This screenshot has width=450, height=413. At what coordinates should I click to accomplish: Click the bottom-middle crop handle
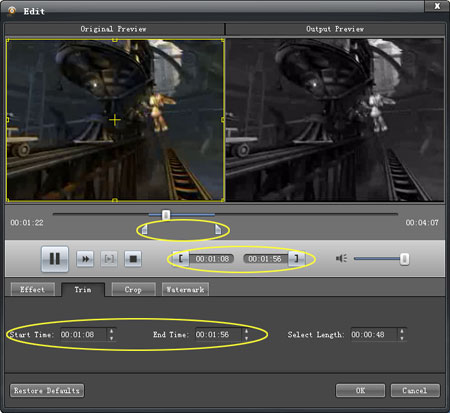click(x=115, y=200)
